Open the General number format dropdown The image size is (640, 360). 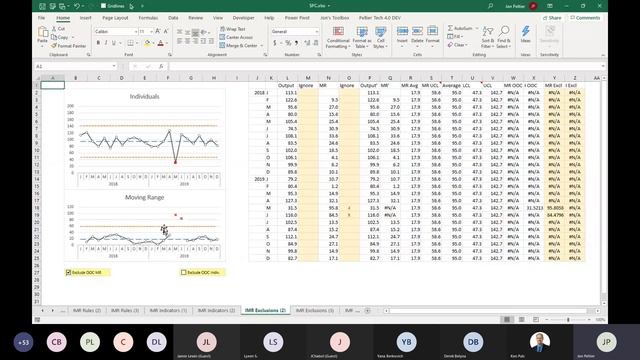316,31
